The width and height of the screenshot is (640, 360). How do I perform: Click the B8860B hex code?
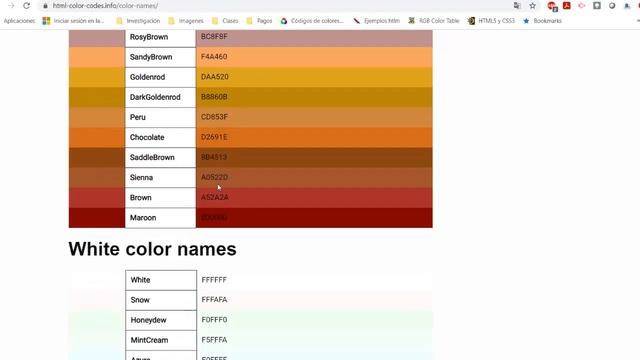tap(214, 97)
